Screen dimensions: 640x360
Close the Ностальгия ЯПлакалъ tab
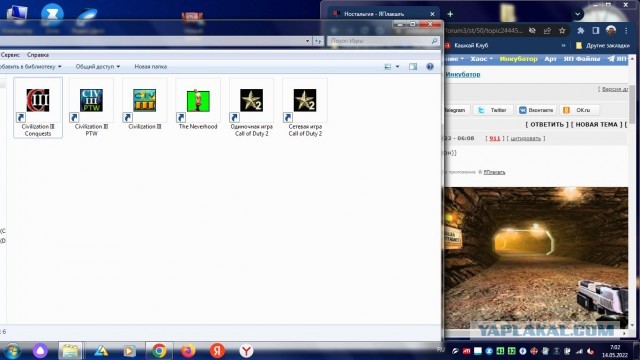[432, 14]
